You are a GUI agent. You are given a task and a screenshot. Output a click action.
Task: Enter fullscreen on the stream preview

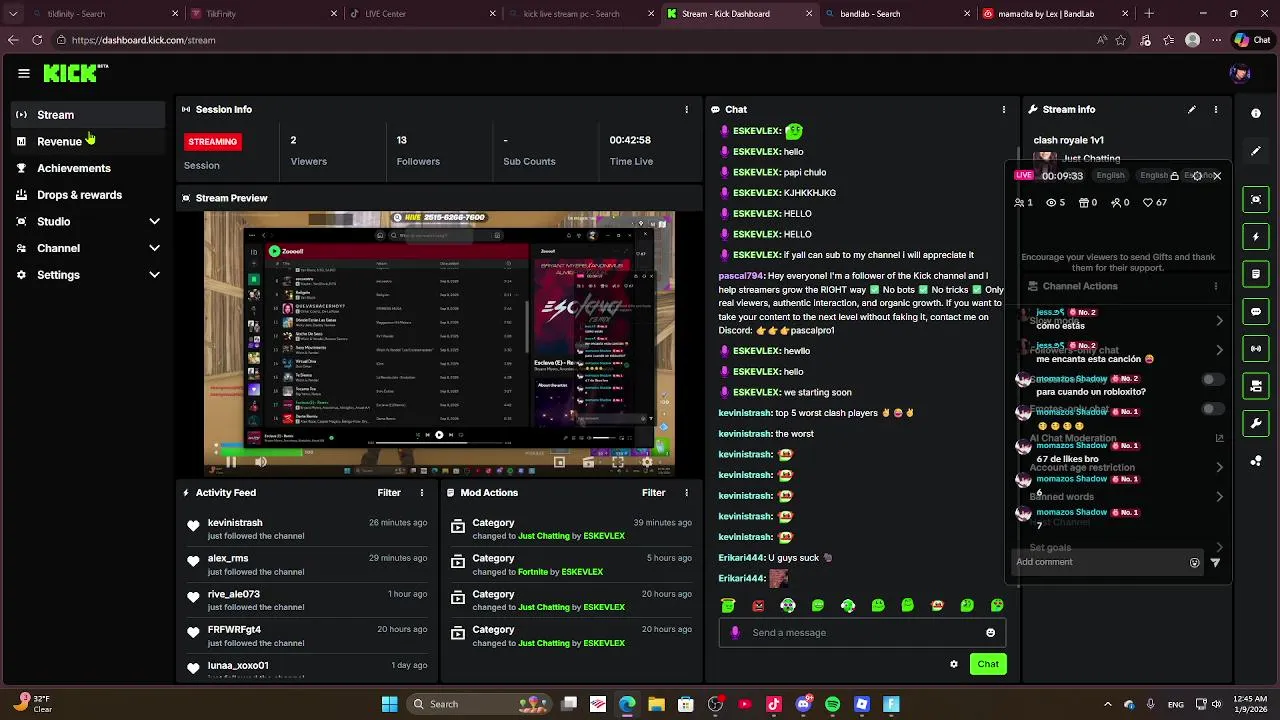pos(618,462)
